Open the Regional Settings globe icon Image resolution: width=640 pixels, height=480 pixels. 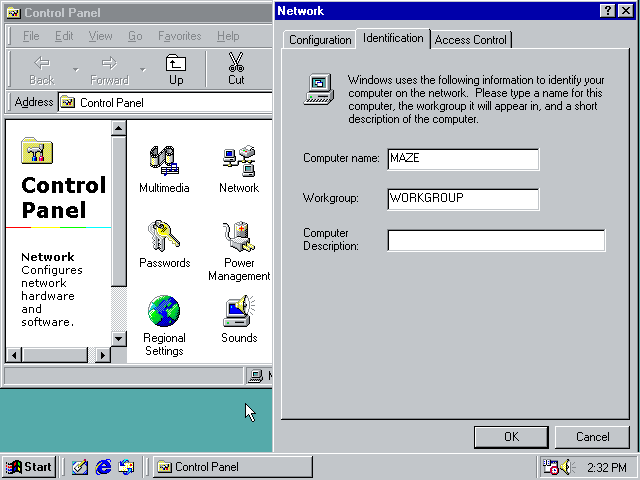tap(164, 326)
